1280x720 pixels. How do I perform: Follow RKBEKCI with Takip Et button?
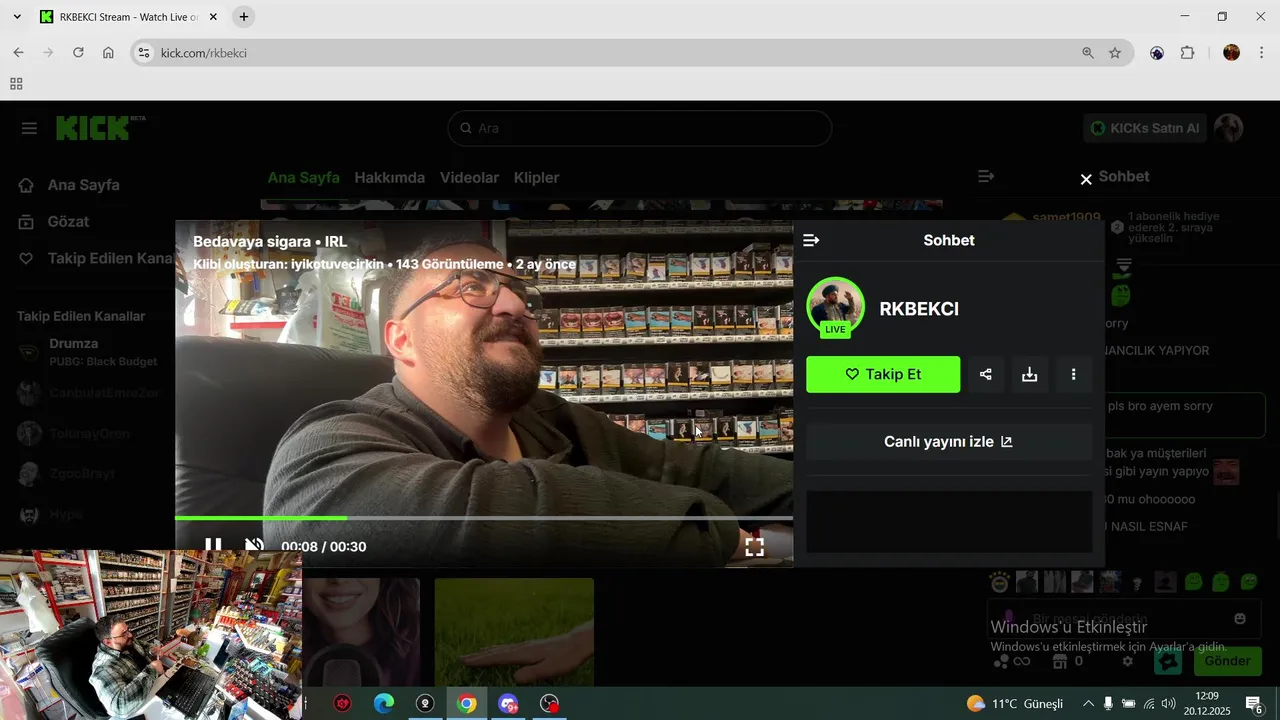click(x=883, y=374)
